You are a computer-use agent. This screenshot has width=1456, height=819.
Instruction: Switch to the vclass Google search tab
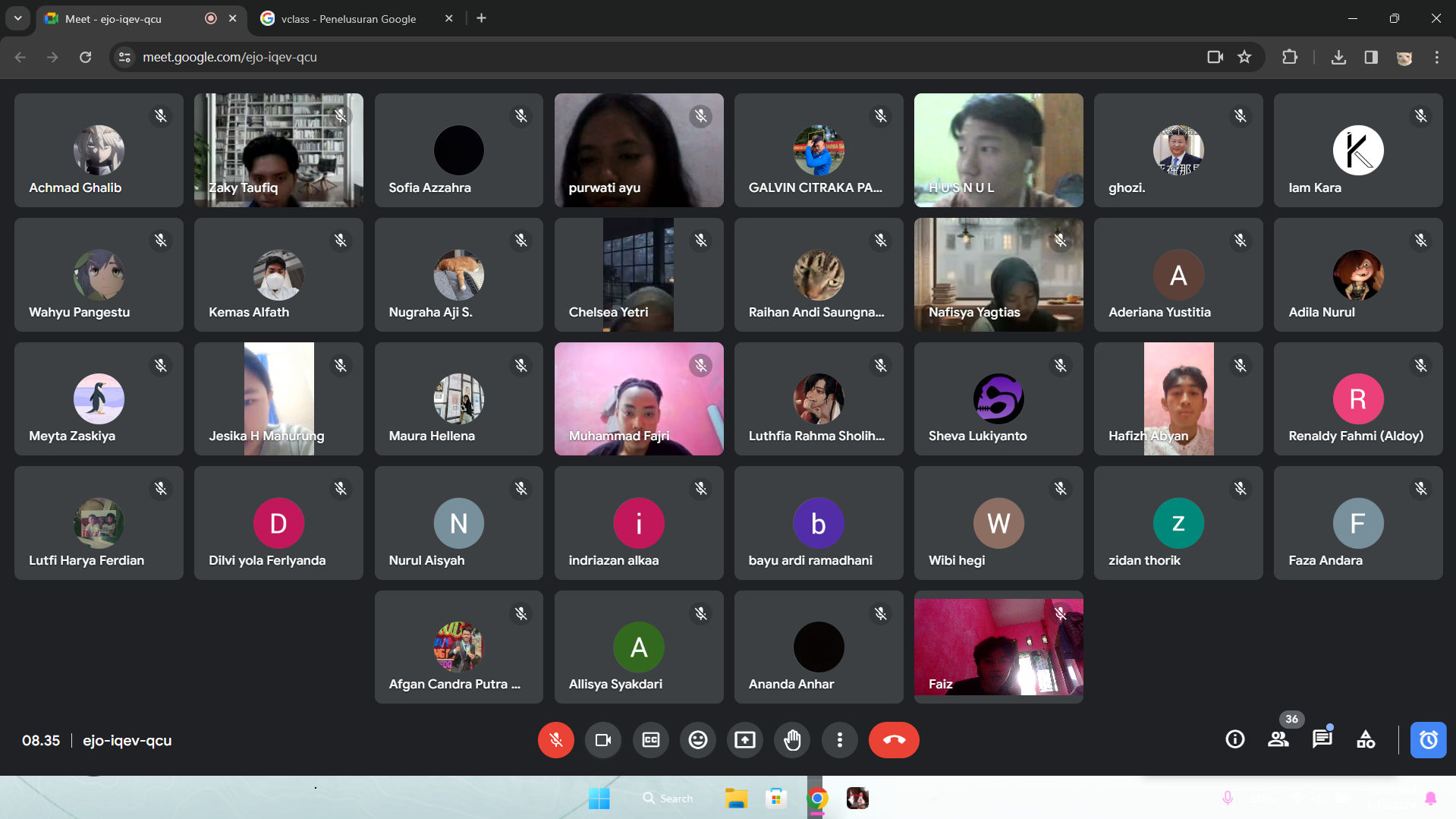tap(348, 19)
